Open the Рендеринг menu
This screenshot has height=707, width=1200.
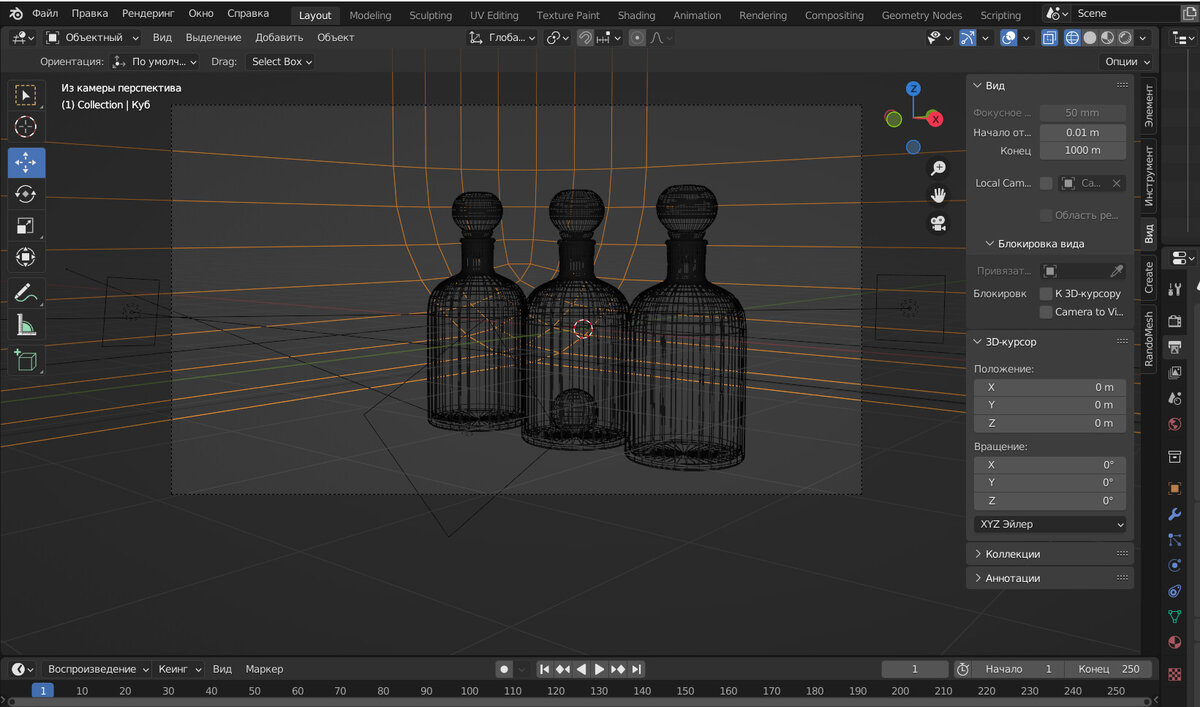[x=148, y=14]
